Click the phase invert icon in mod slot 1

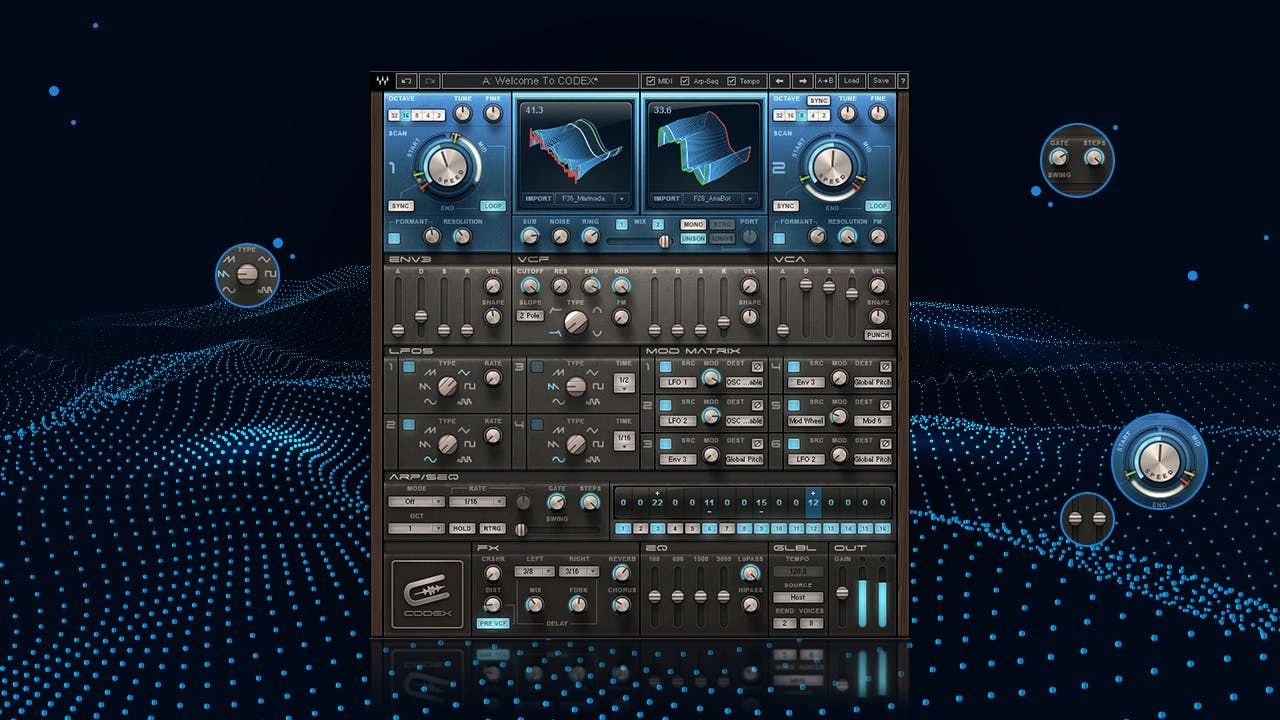(x=757, y=366)
